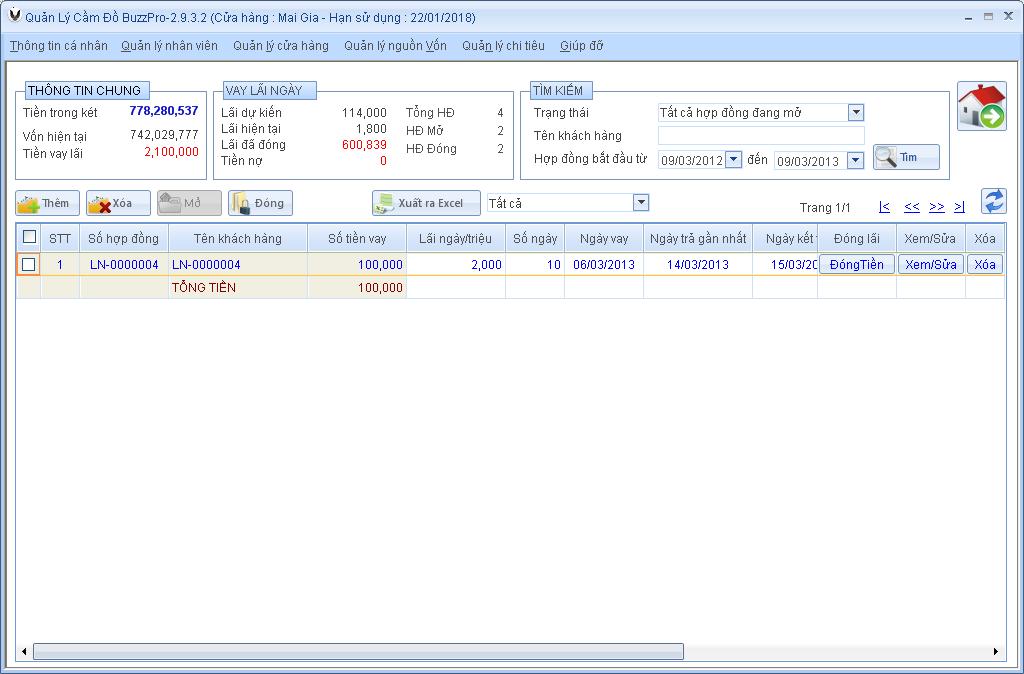Click the scrollbar right arrow
1024x674 pixels.
click(x=996, y=651)
